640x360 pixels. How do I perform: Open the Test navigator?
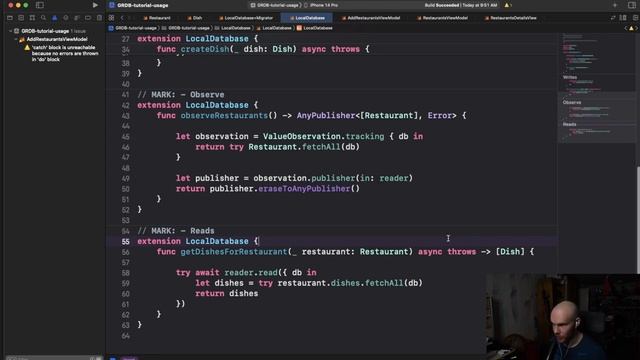65,18
